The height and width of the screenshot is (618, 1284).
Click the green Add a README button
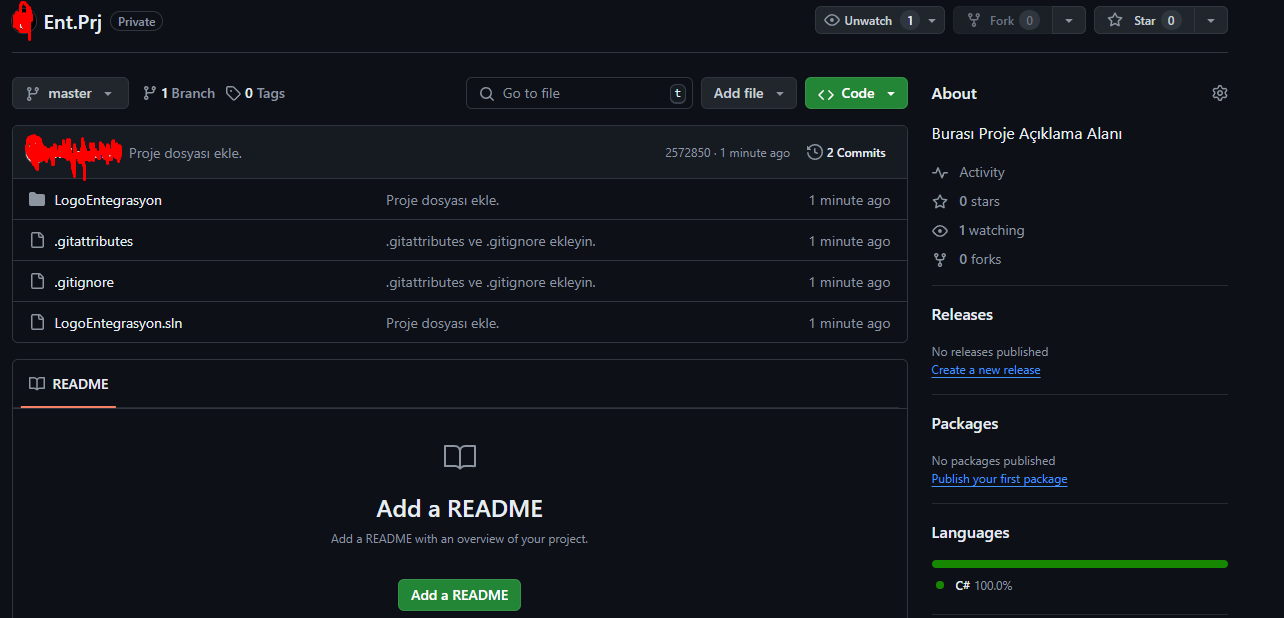click(x=459, y=595)
